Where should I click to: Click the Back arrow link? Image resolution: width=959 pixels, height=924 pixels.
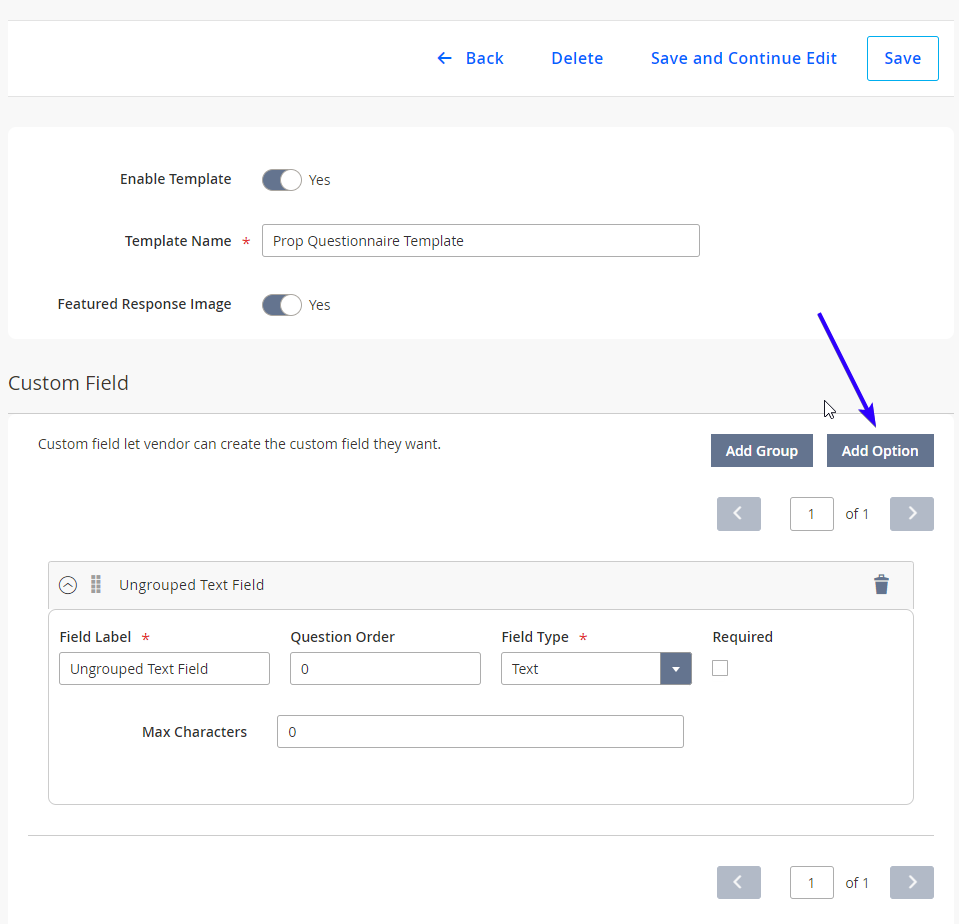pos(470,58)
